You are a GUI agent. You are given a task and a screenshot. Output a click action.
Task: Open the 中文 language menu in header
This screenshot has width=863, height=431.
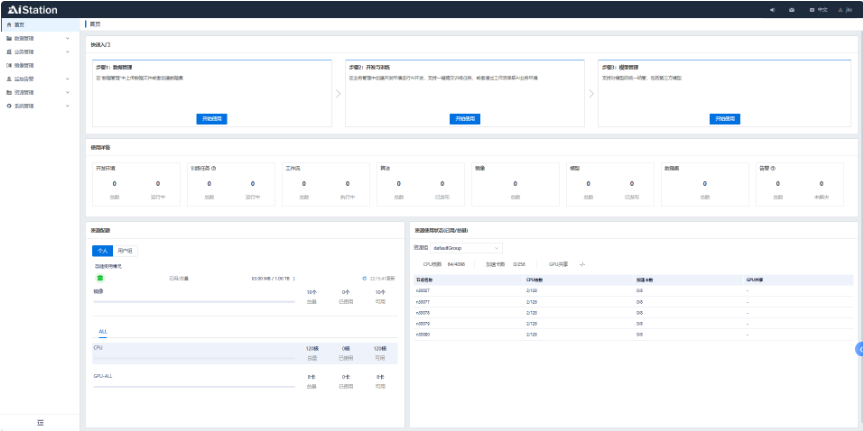click(820, 9)
